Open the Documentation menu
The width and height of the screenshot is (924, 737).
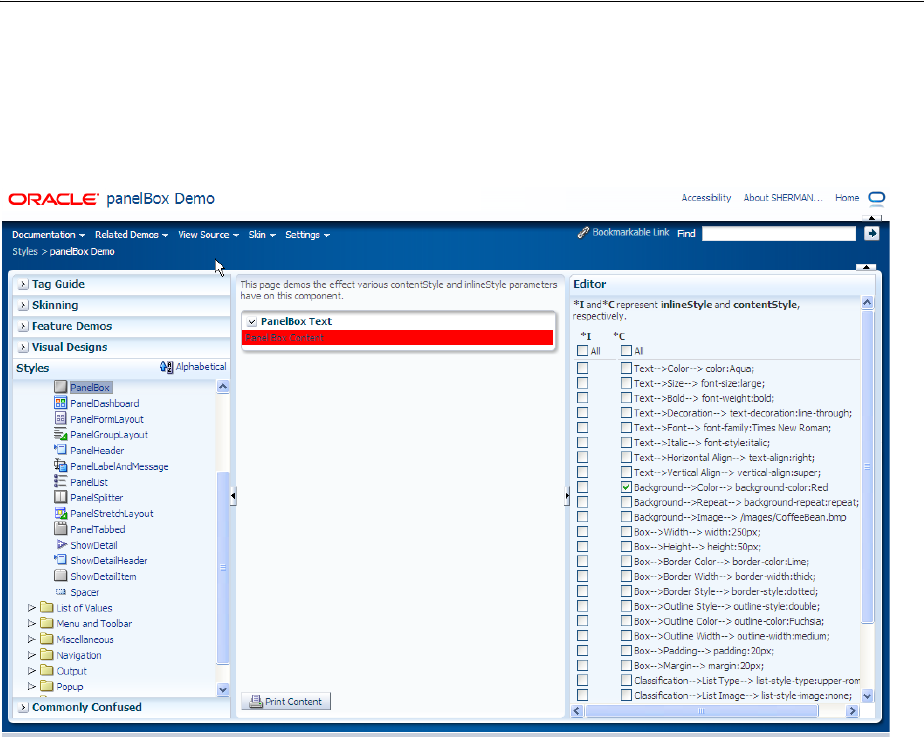point(48,234)
